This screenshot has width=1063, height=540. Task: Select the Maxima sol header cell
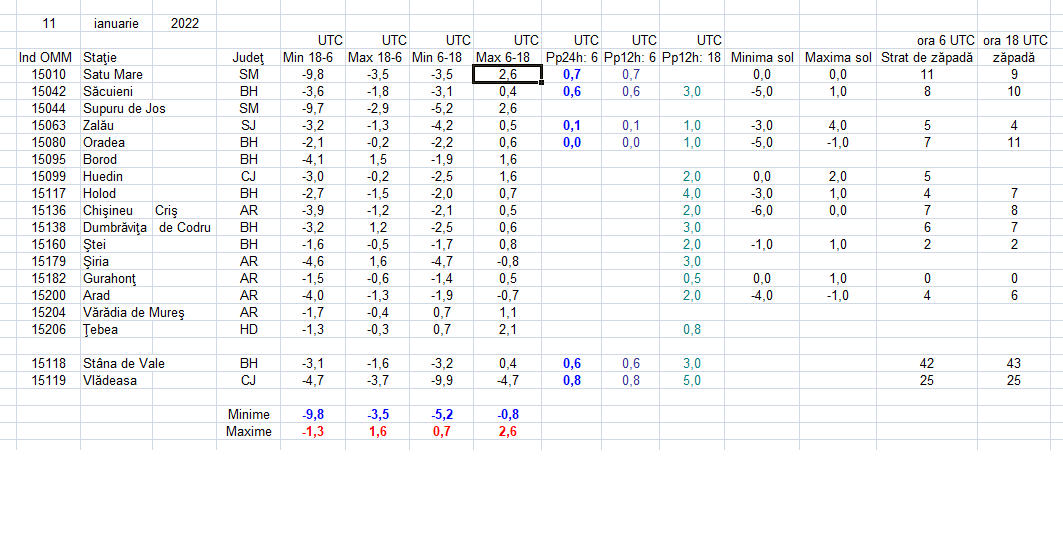pos(838,58)
